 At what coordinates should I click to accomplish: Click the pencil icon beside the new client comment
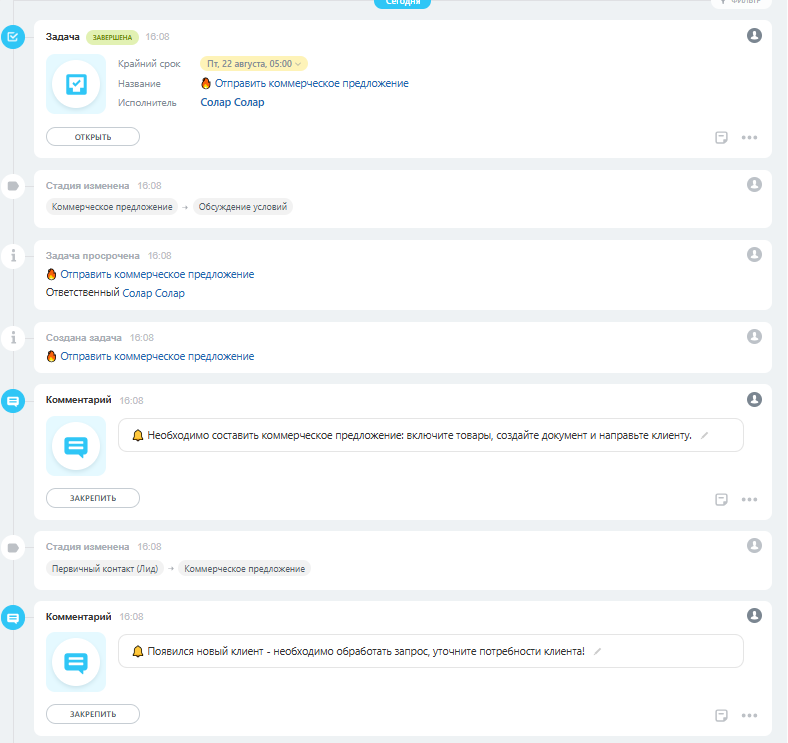pyautogui.click(x=597, y=651)
